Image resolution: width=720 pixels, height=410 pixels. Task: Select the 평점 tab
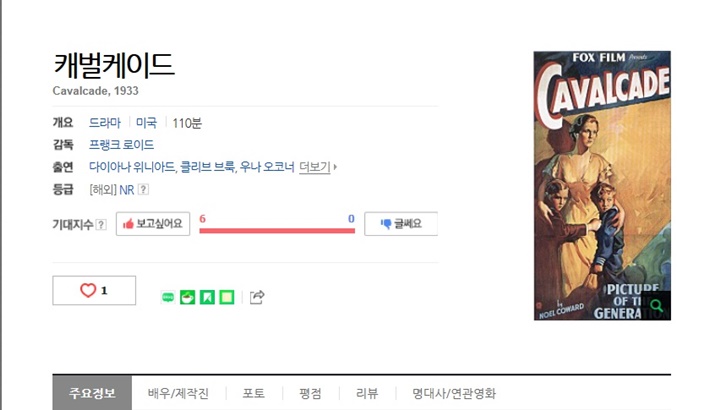310,393
